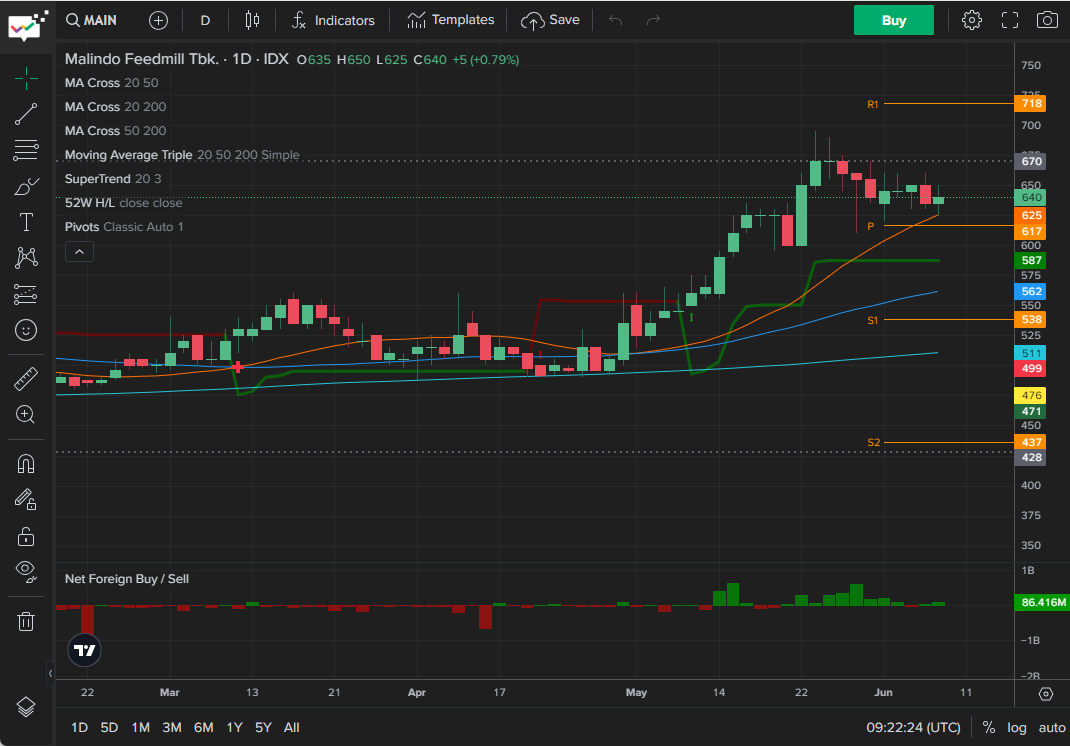Open the emoji icons tool
Viewport: 1070px width, 746px height.
(26, 329)
